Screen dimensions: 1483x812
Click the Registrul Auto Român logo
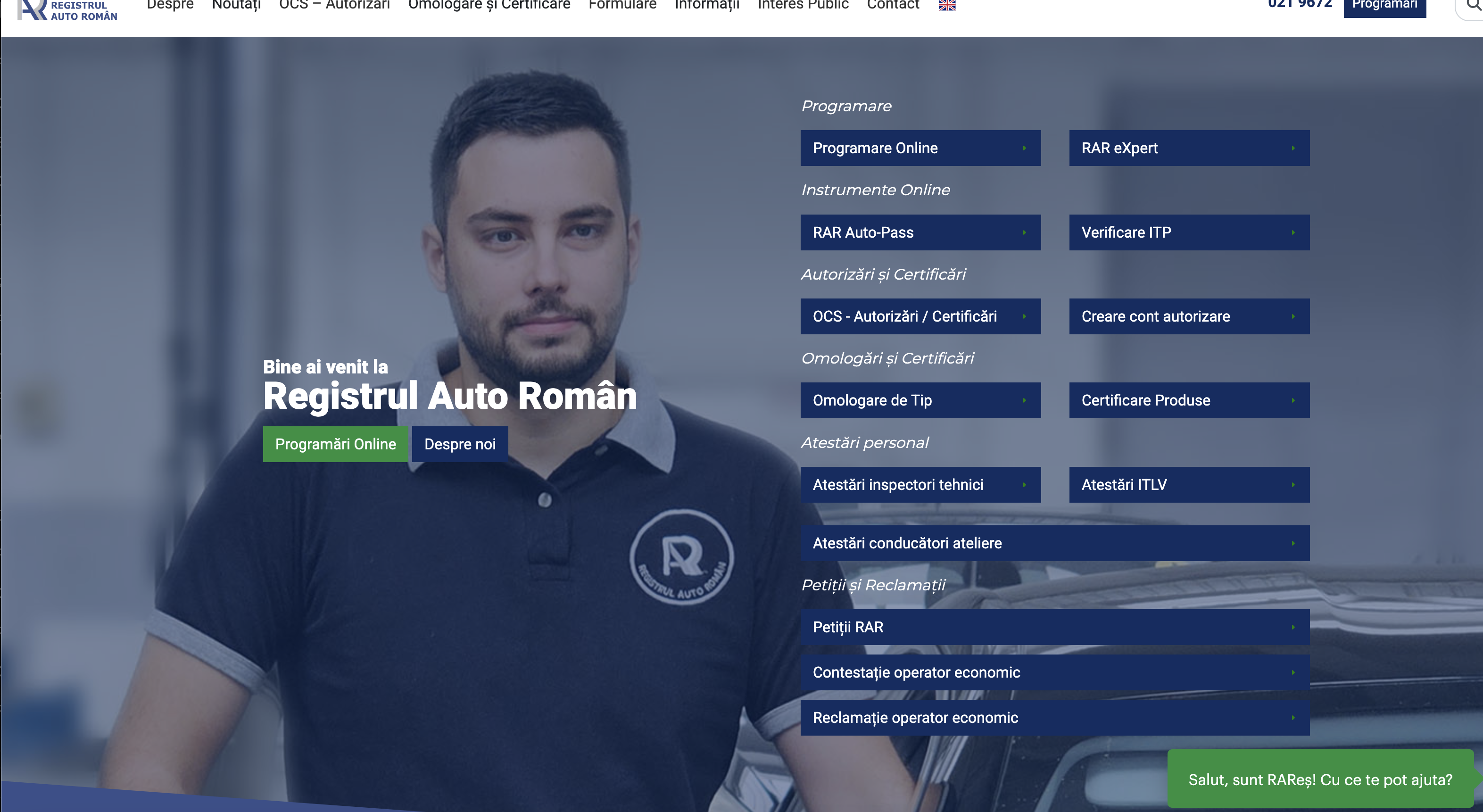click(x=67, y=10)
